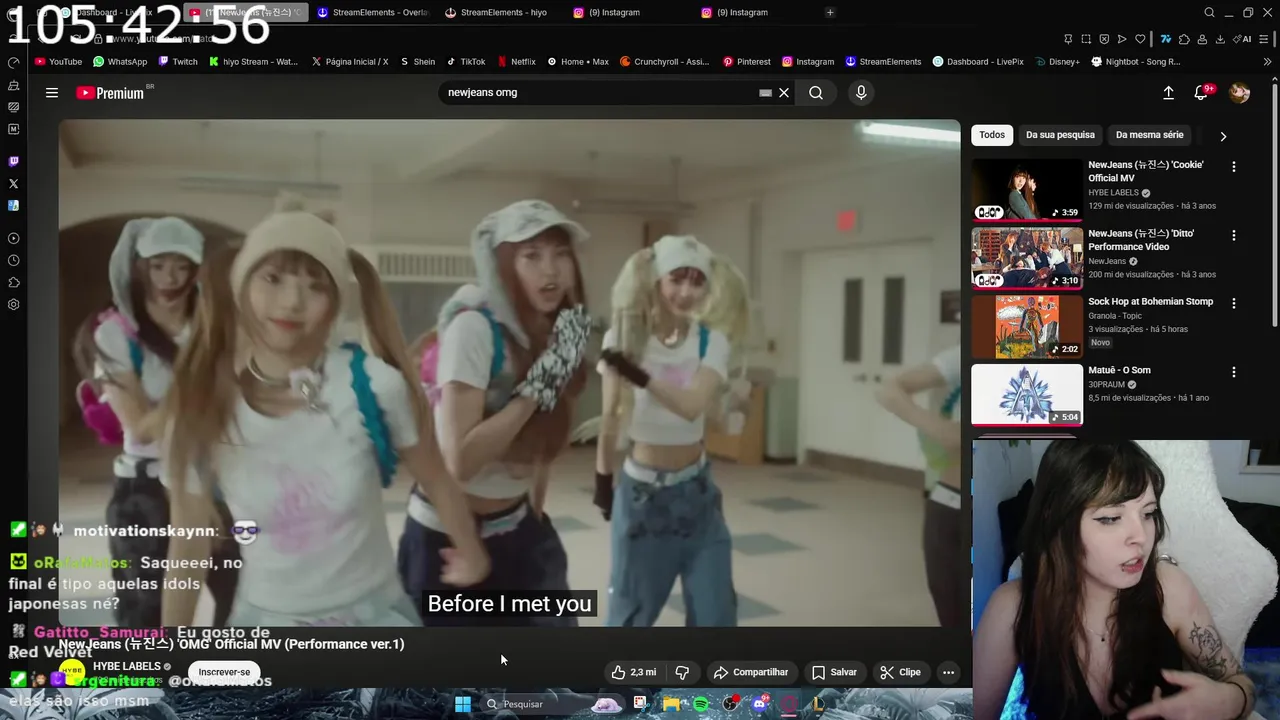The width and height of the screenshot is (1280, 720).
Task: Click the Clipe scissors button
Action: tap(900, 672)
